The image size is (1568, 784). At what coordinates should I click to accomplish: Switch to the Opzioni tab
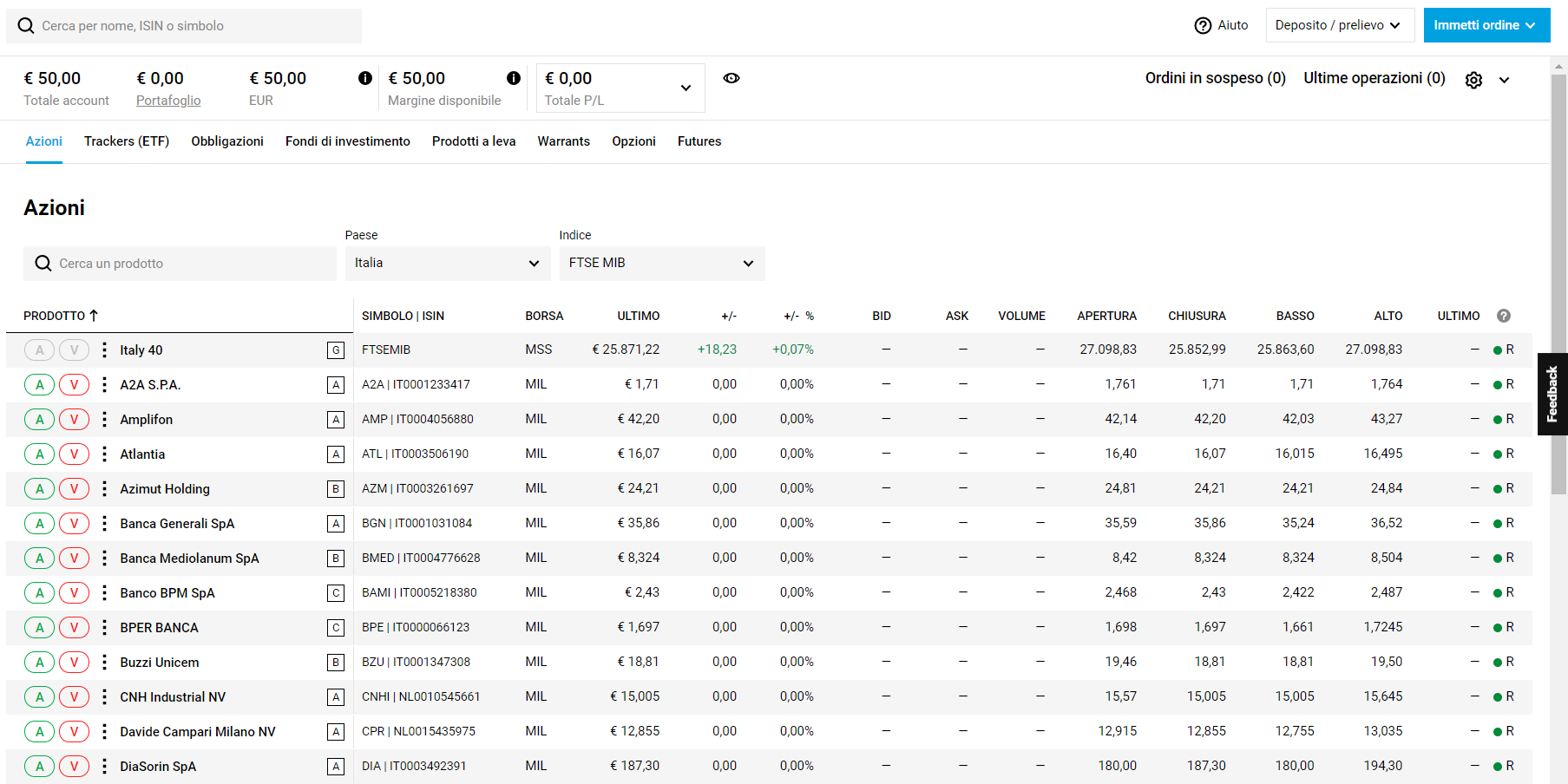point(633,141)
